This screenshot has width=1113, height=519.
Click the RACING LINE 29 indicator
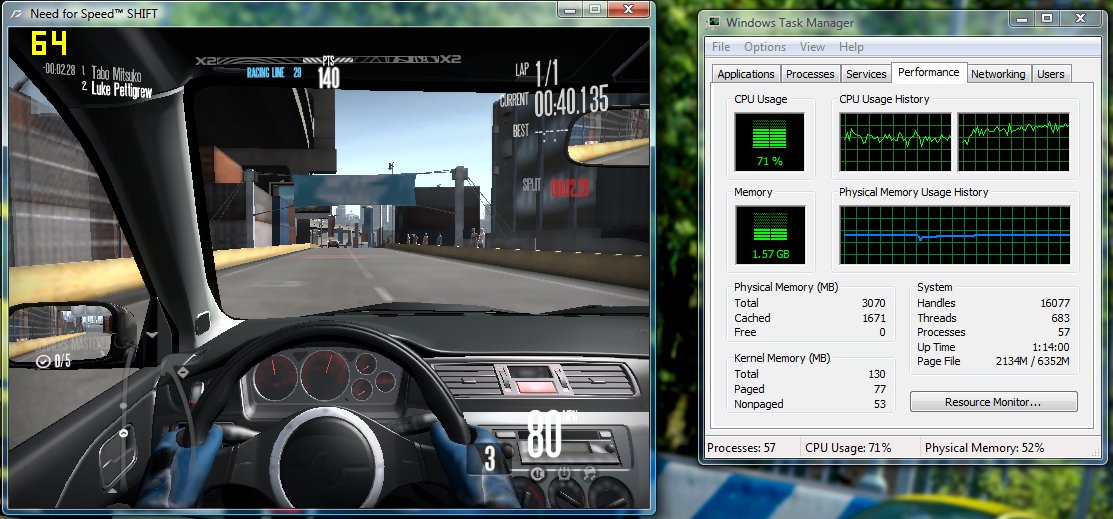[275, 72]
